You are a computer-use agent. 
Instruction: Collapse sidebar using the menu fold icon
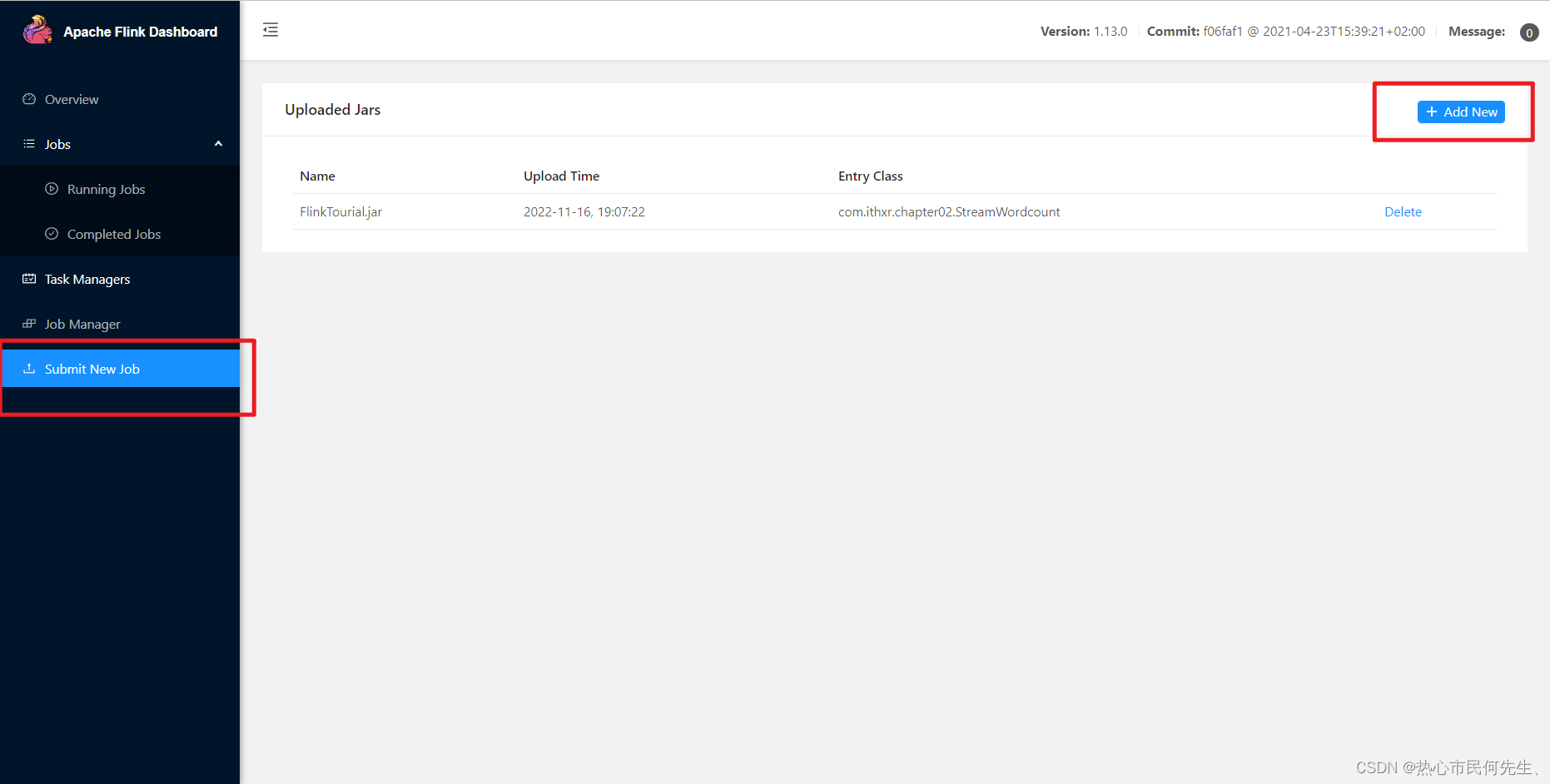click(x=271, y=30)
